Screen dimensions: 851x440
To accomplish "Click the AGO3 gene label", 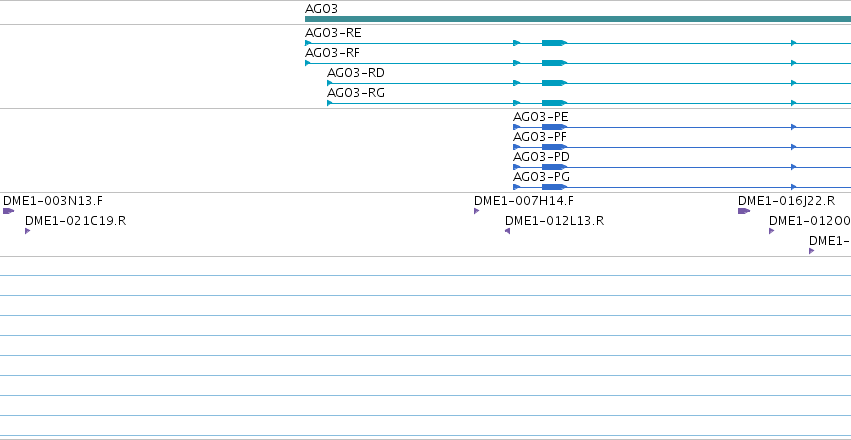I will [x=321, y=9].
